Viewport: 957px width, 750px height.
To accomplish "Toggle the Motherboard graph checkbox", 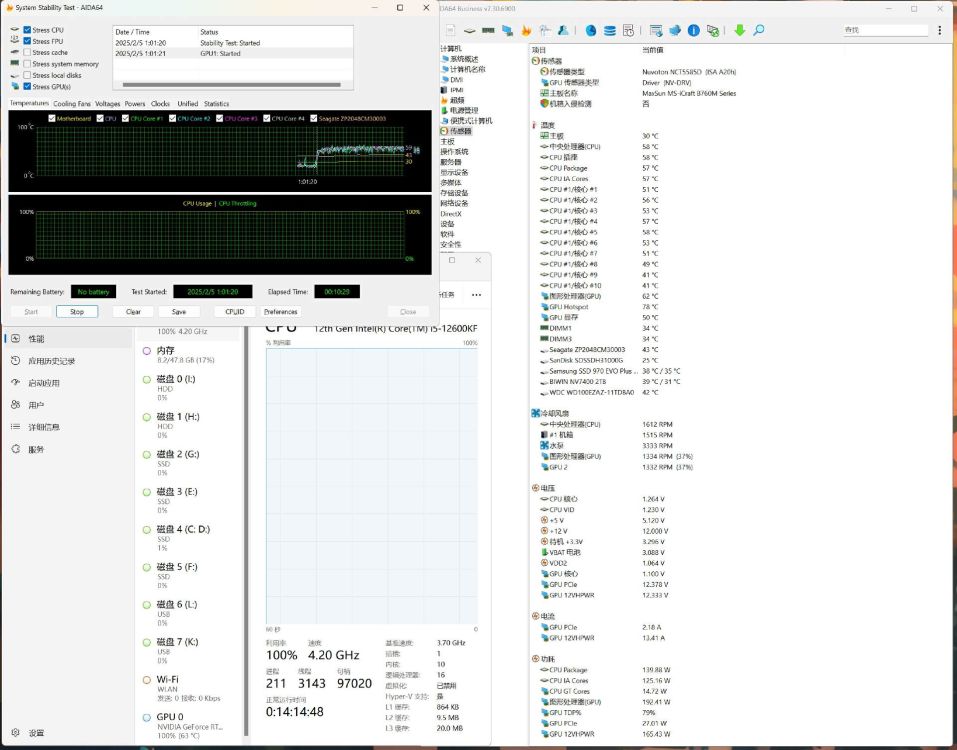I will [52, 118].
